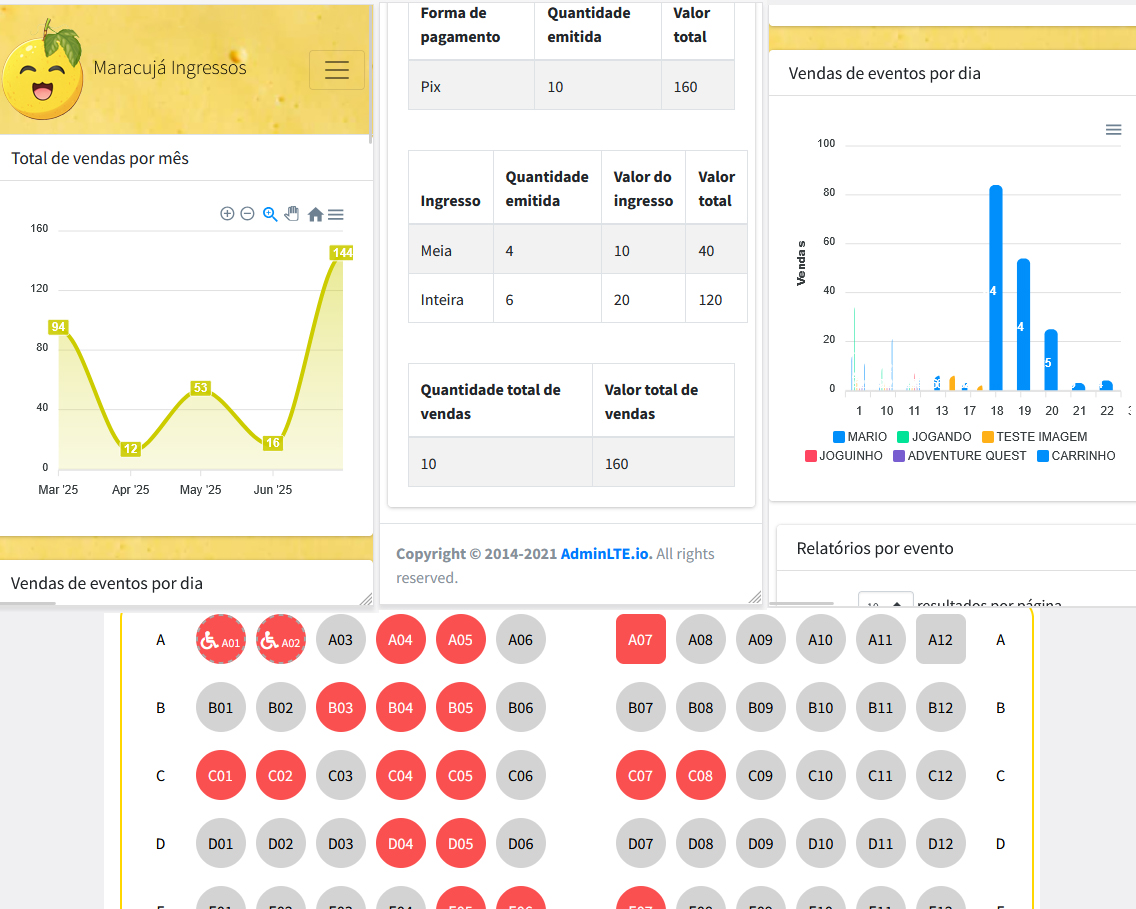
Task: Enable the panning hand tool
Action: [x=292, y=214]
